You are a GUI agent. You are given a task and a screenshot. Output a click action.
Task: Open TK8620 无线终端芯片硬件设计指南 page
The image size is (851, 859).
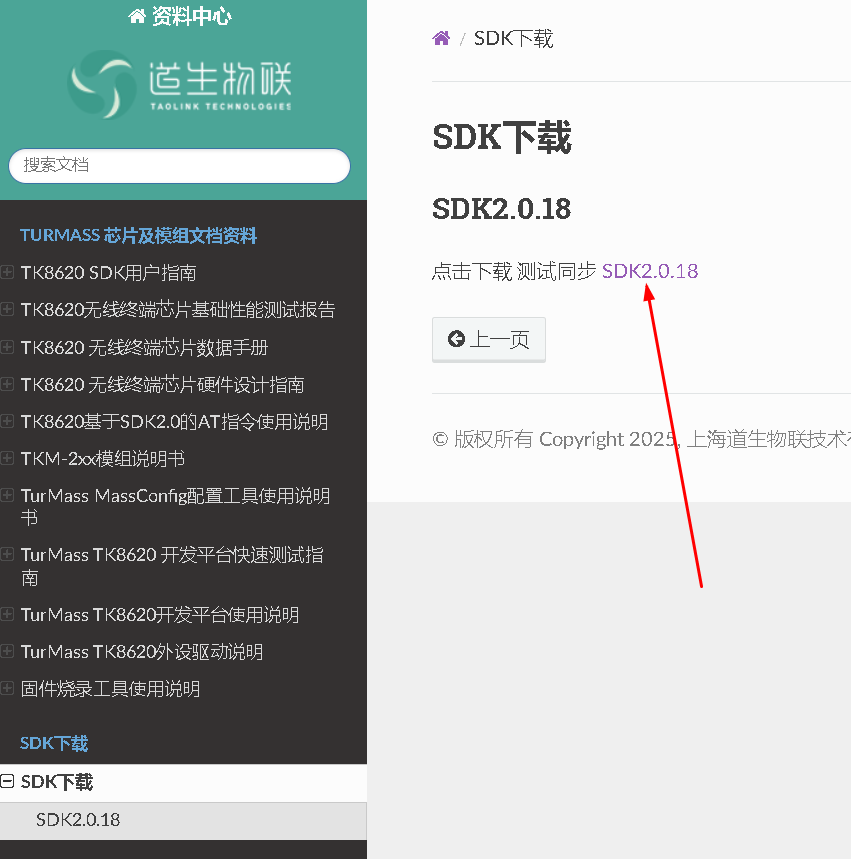click(162, 385)
